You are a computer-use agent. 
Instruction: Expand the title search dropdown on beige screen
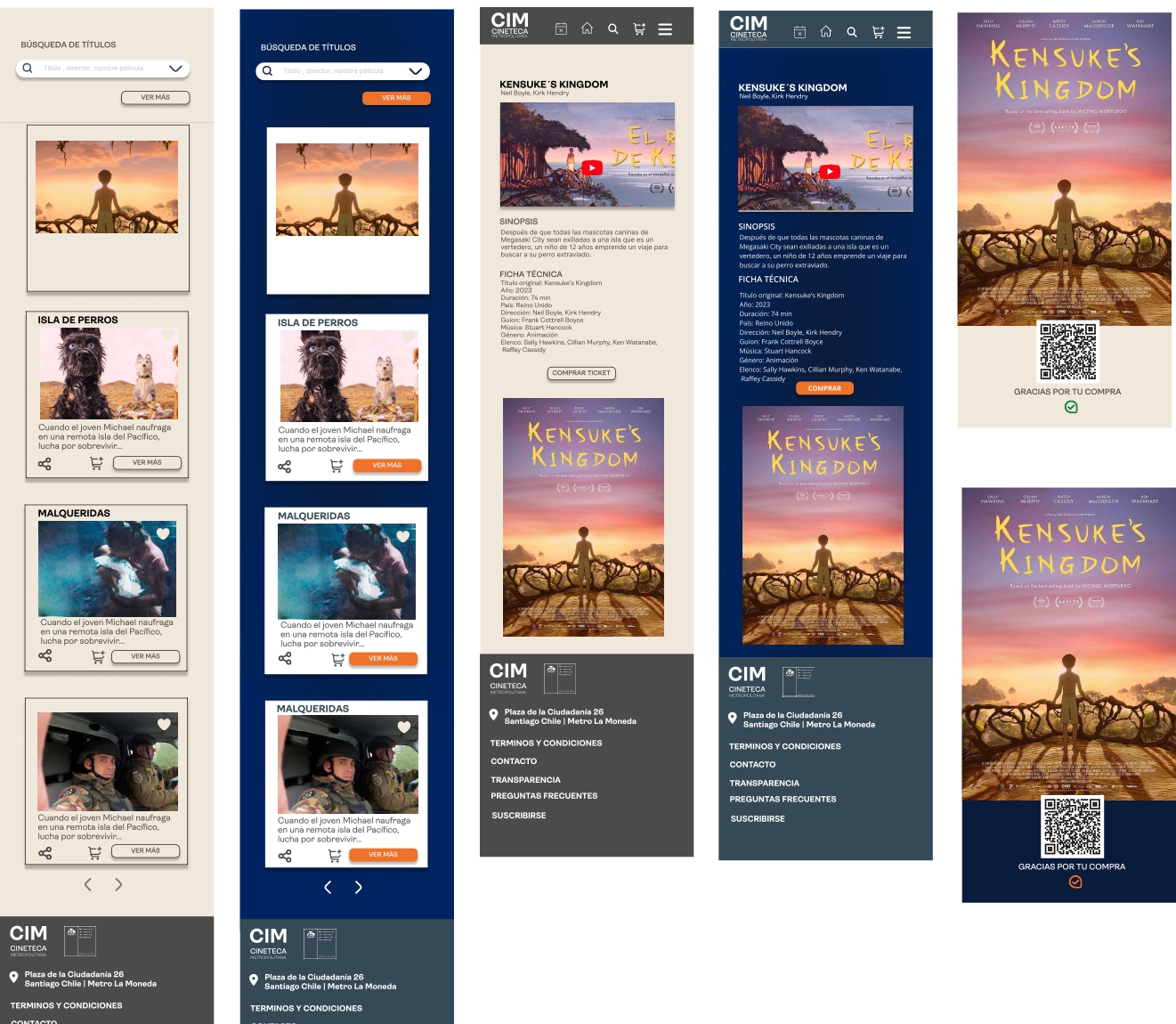click(175, 68)
